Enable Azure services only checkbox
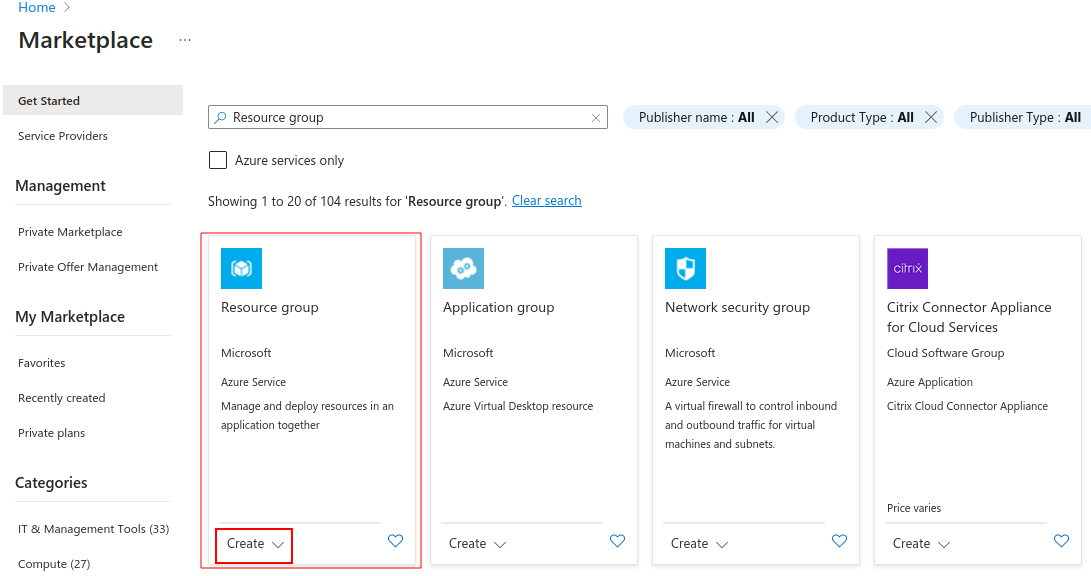 [218, 161]
